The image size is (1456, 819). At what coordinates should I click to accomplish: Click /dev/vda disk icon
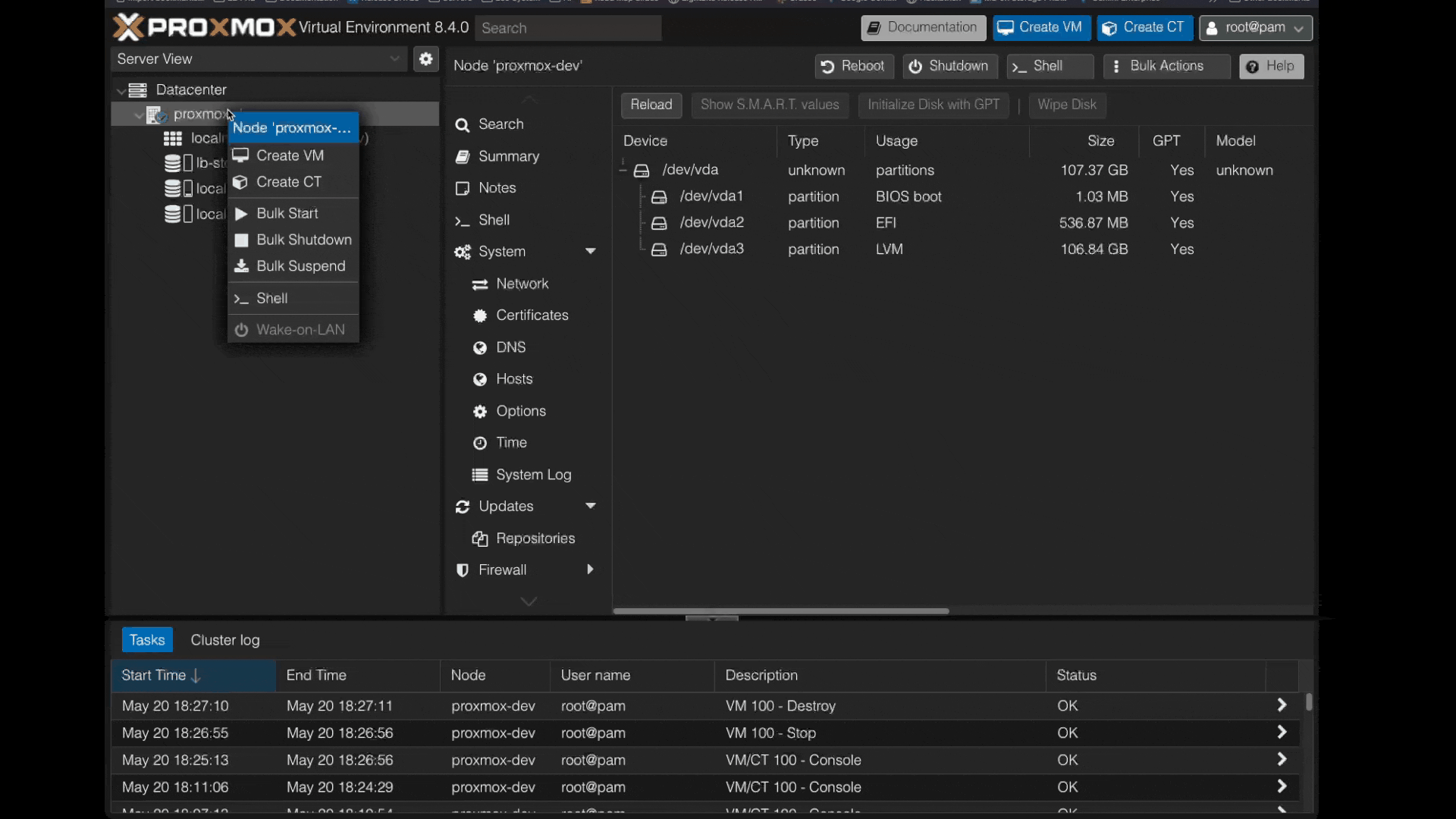pos(642,171)
